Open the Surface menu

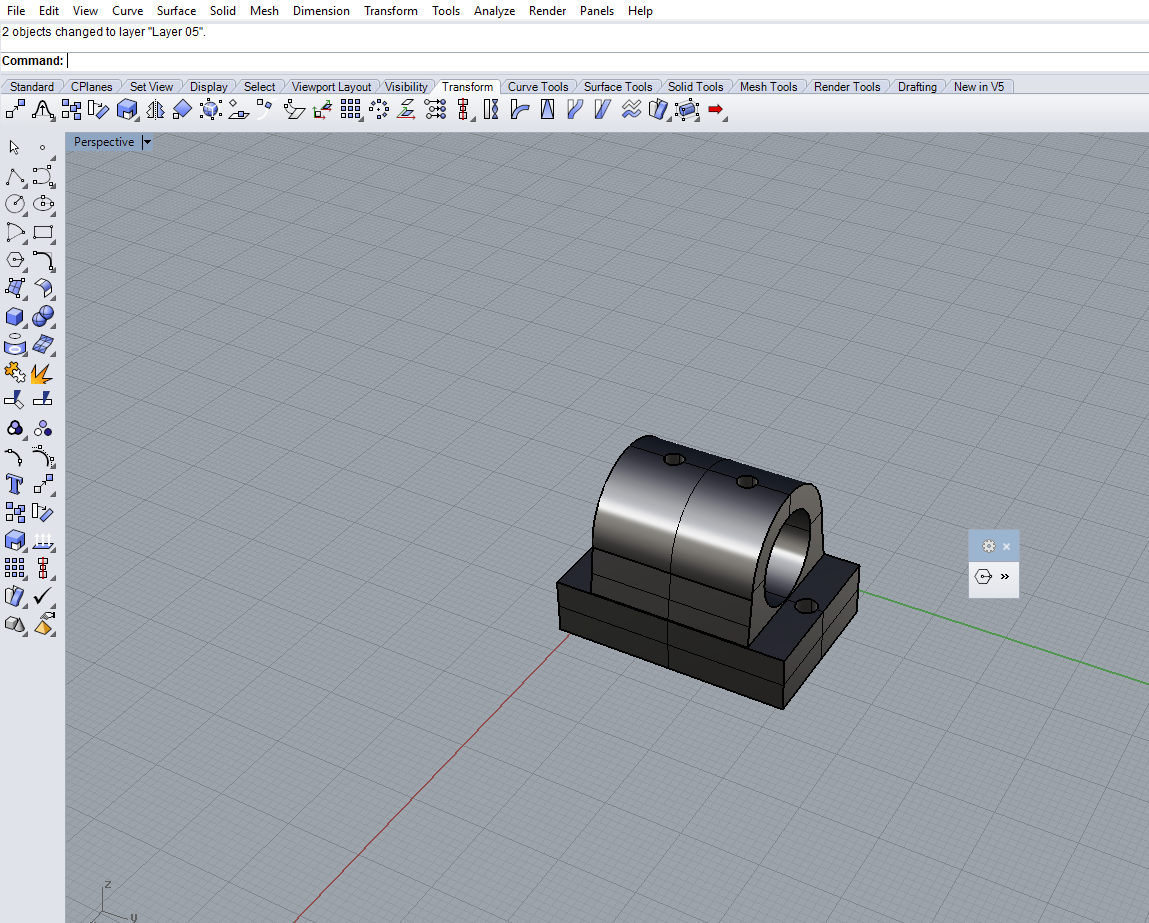176,11
